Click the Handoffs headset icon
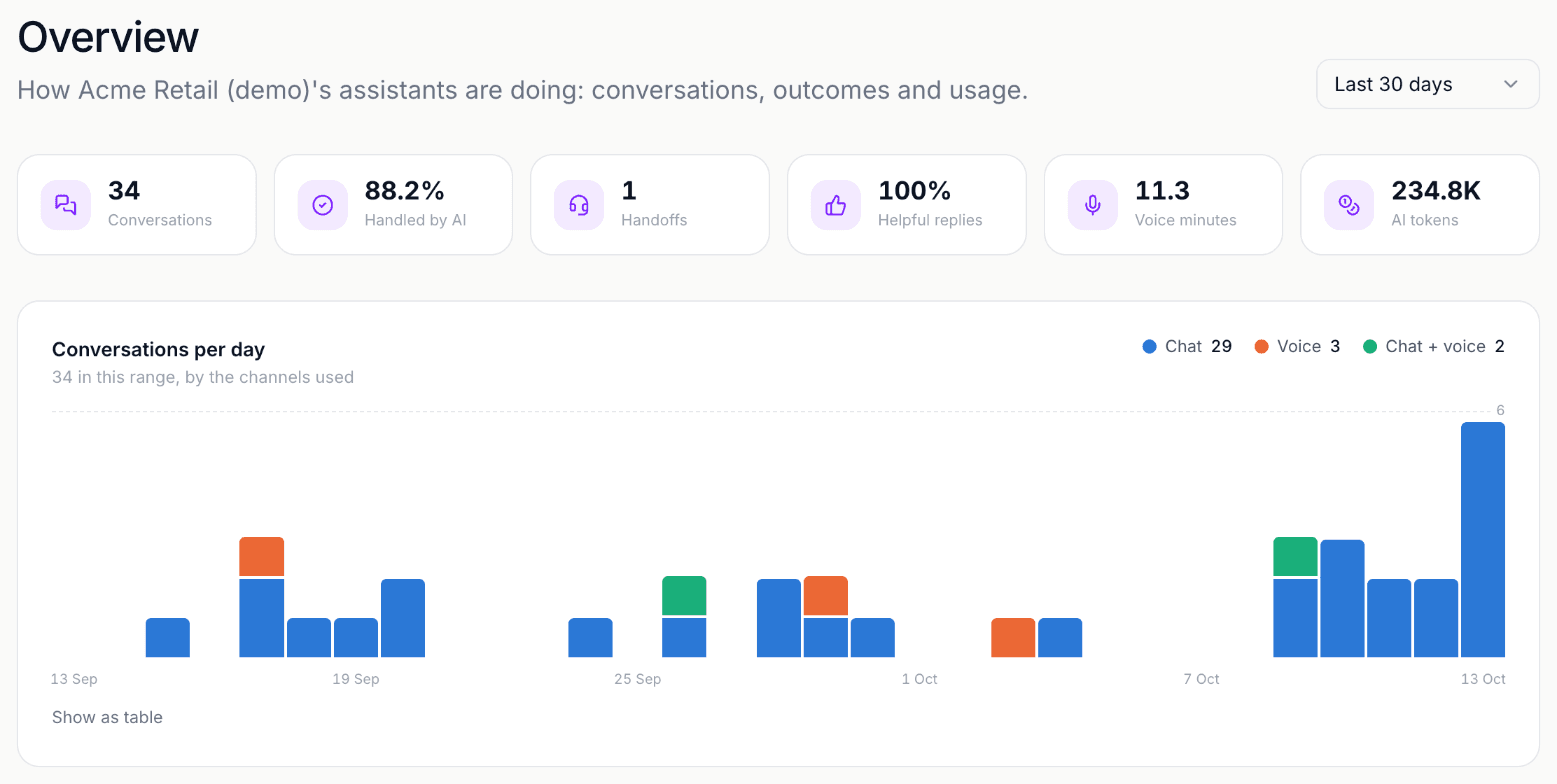 pos(579,205)
